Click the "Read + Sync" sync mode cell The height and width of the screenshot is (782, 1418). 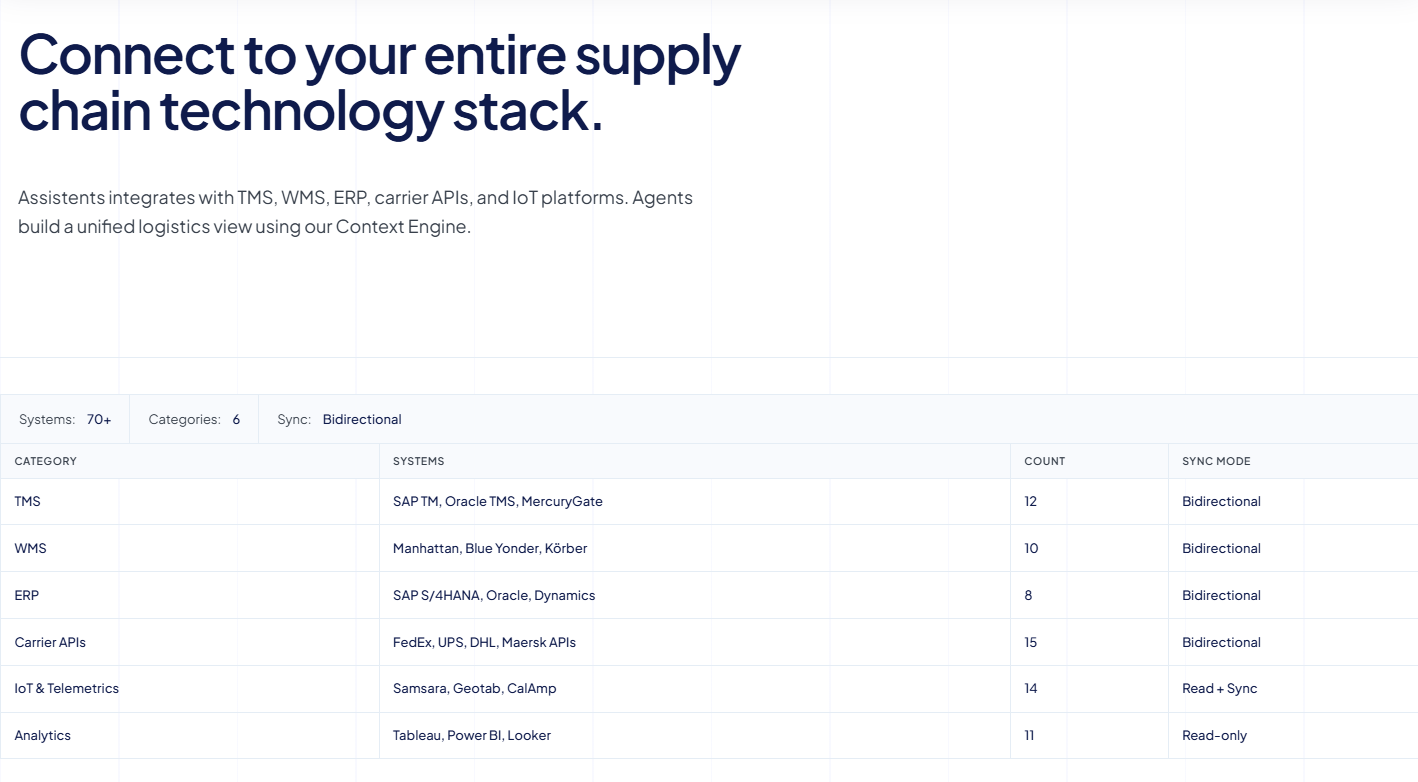click(x=1293, y=689)
